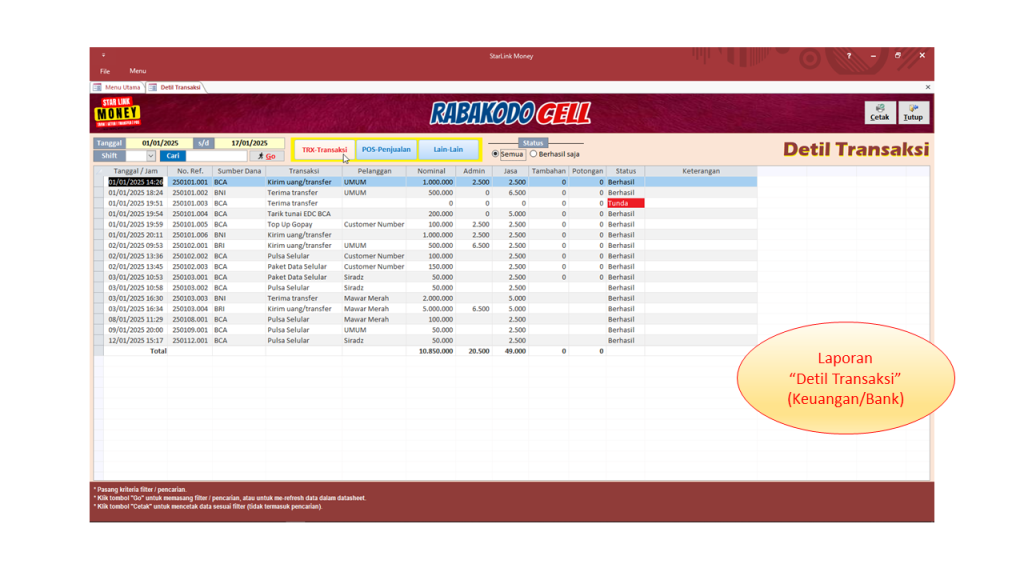Click start date field 01/01/2025
The height and width of the screenshot is (576, 1024).
coord(160,143)
